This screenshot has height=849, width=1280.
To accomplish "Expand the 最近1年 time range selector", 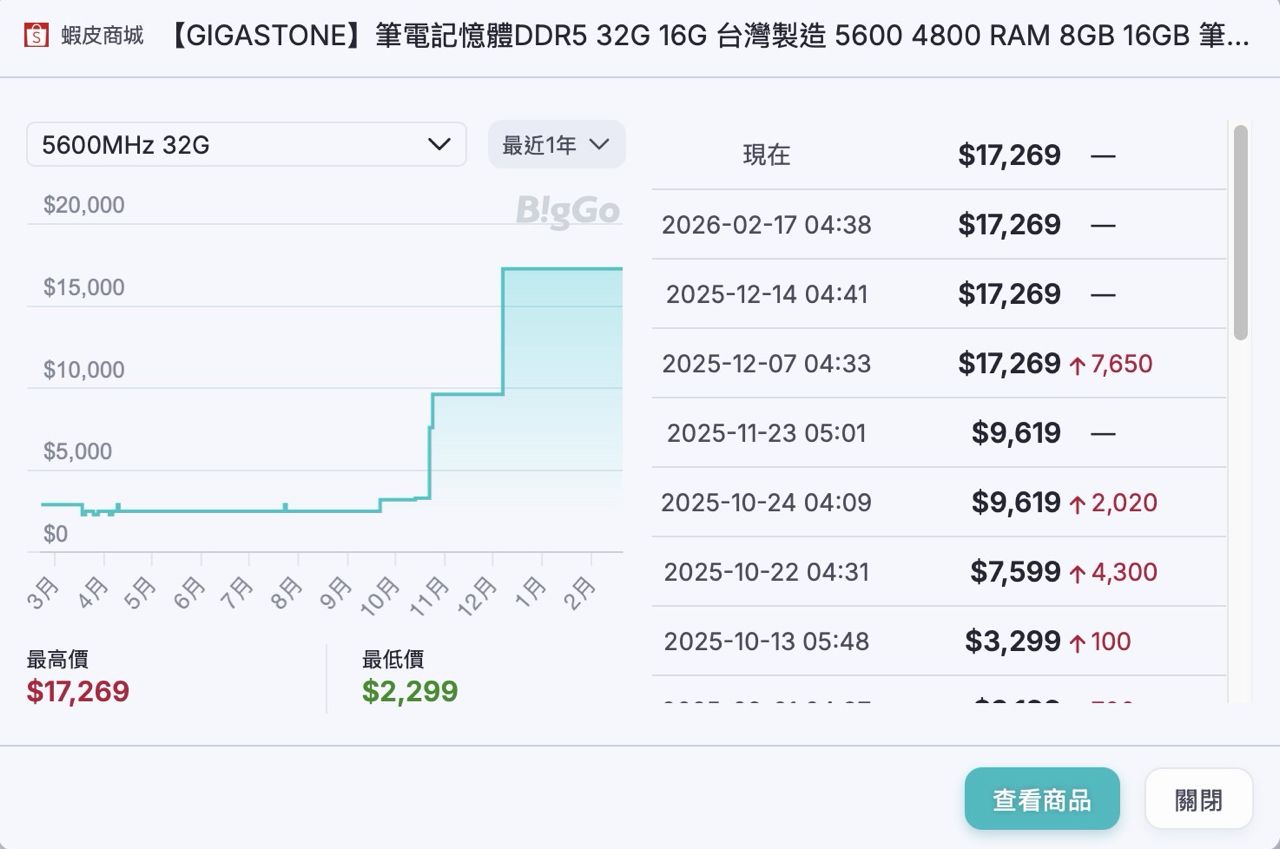I will pyautogui.click(x=556, y=145).
